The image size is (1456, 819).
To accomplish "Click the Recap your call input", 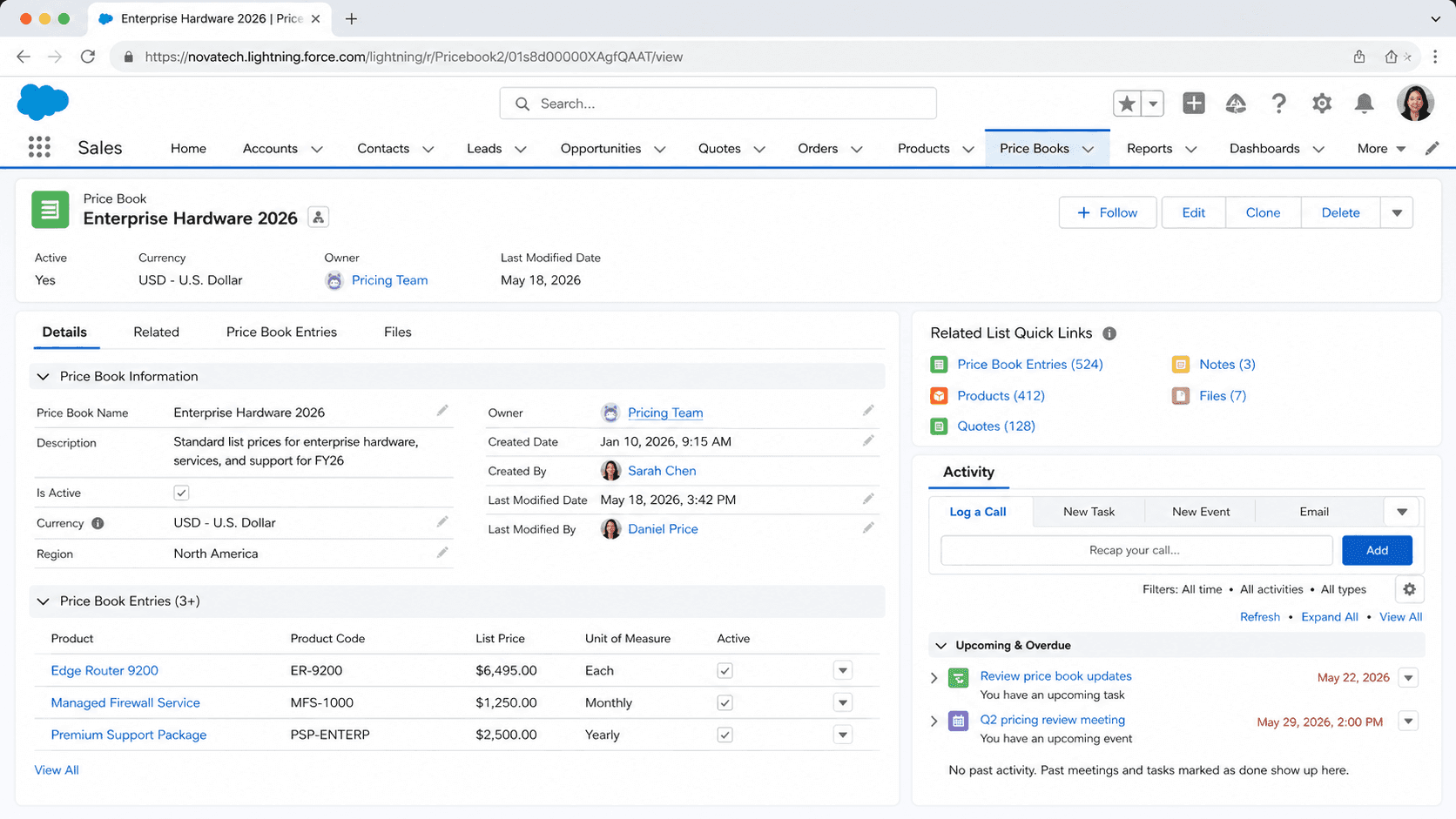I will point(1136,550).
